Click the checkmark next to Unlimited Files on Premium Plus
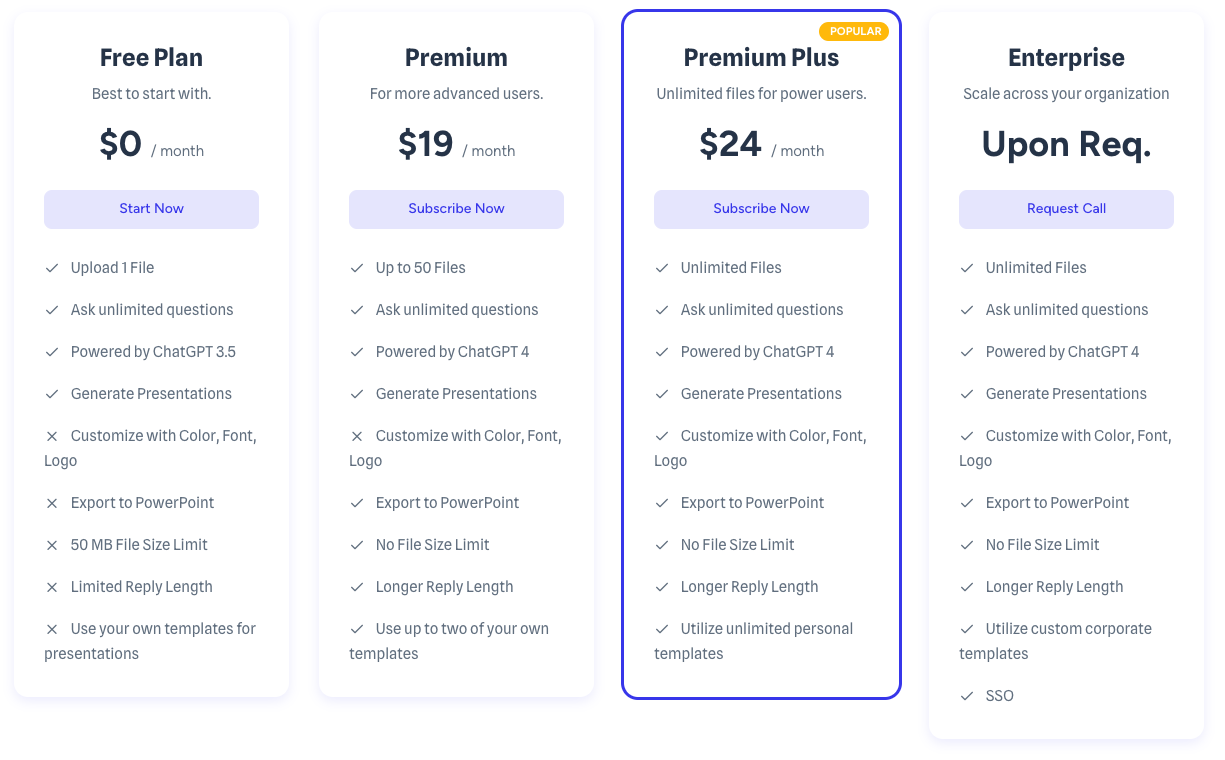1225x760 pixels. (662, 268)
